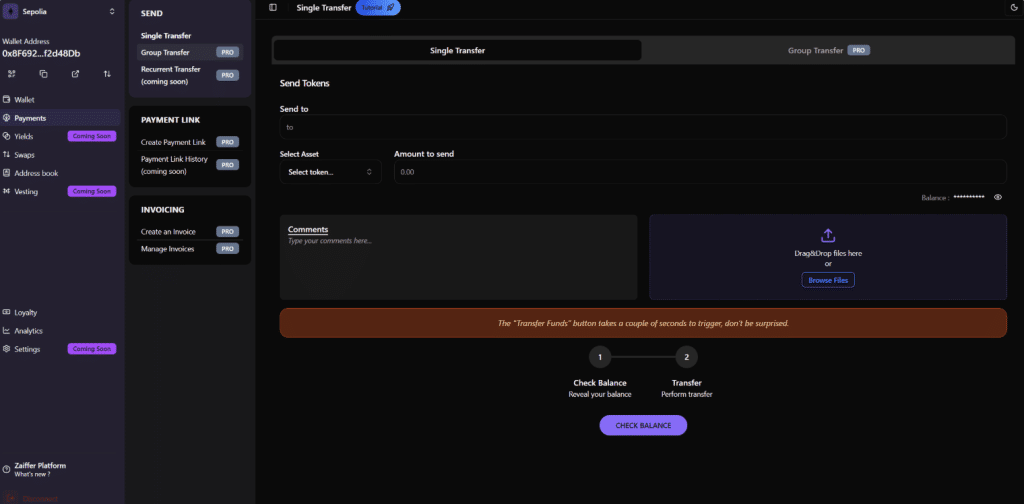
Task: Open the Tutorial badge
Action: tap(378, 7)
